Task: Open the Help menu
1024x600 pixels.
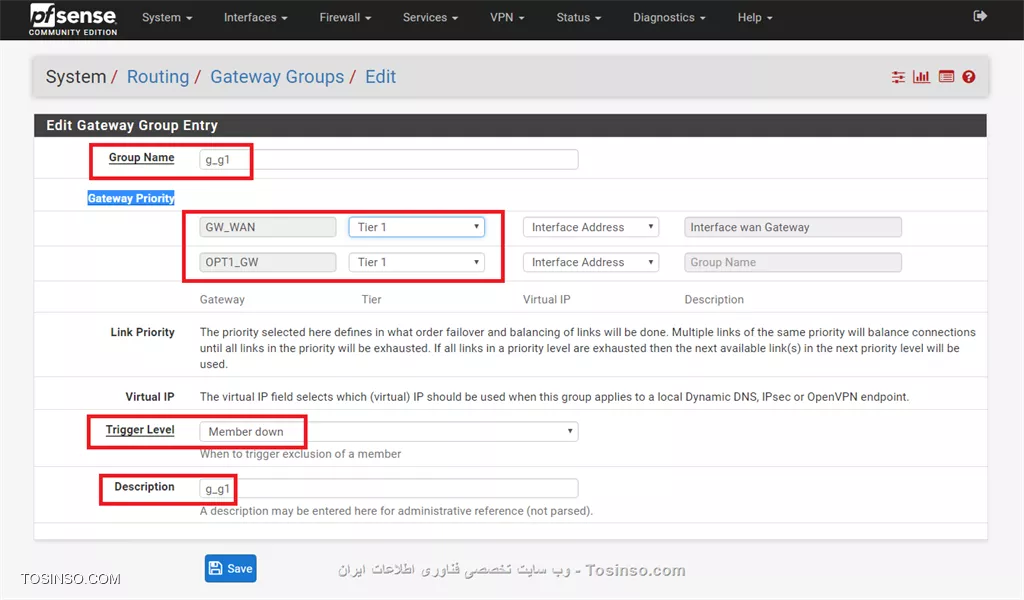Action: click(x=755, y=18)
